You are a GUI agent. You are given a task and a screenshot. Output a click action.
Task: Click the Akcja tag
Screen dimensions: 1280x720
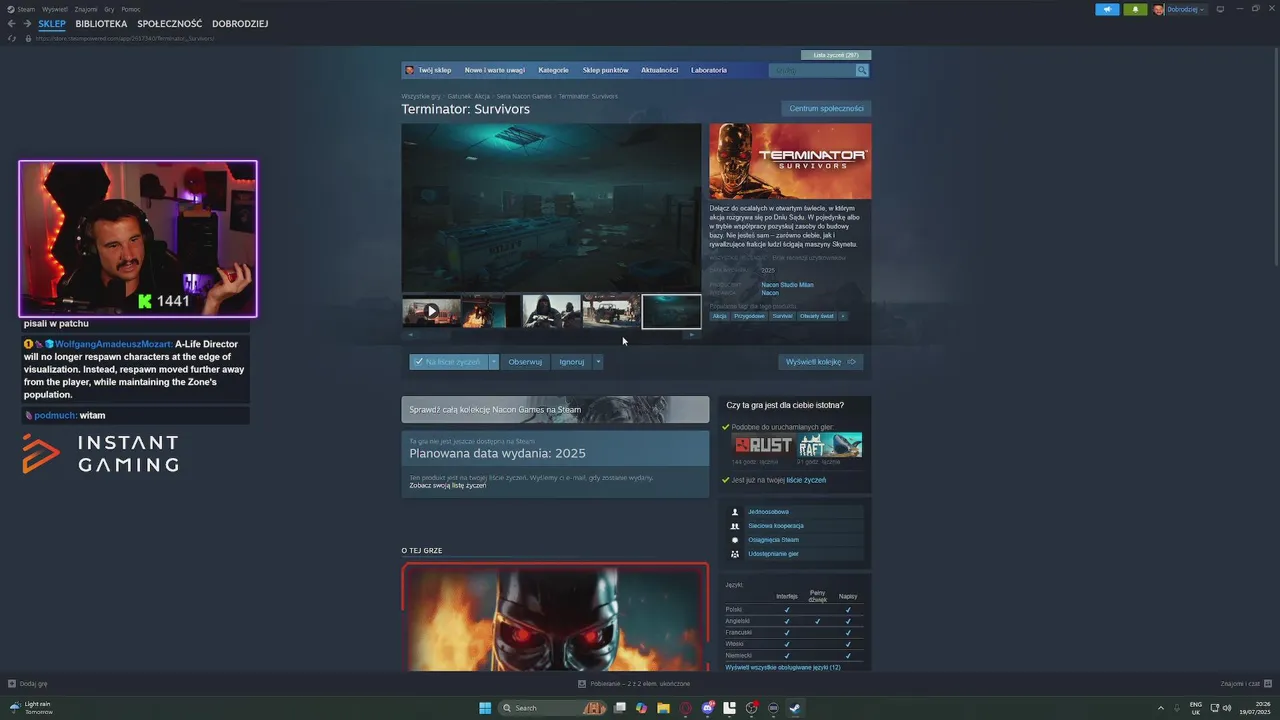(x=720, y=316)
